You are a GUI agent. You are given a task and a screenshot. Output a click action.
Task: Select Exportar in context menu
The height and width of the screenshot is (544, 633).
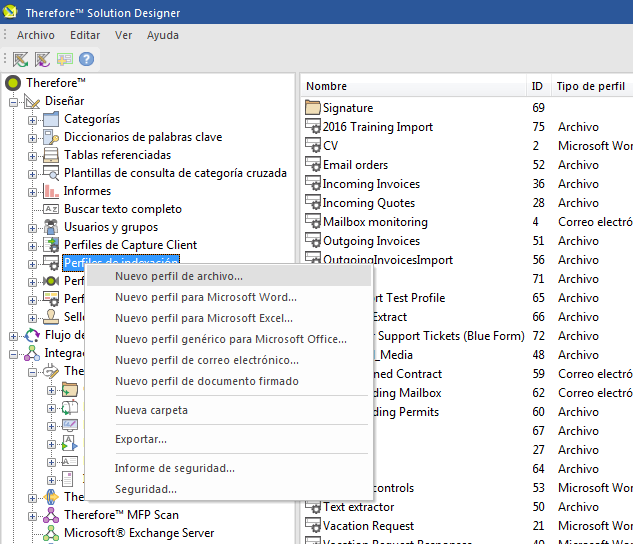(x=229, y=439)
